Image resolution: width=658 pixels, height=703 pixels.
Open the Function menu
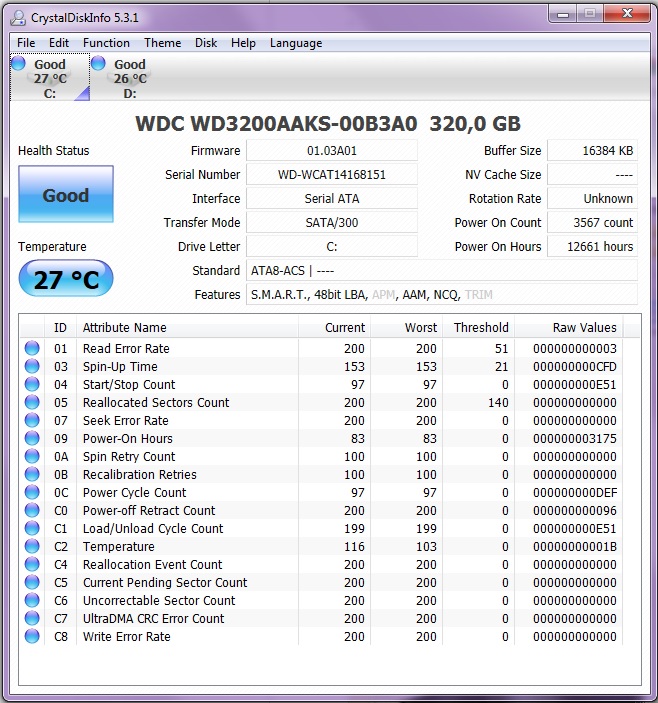pyautogui.click(x=106, y=43)
